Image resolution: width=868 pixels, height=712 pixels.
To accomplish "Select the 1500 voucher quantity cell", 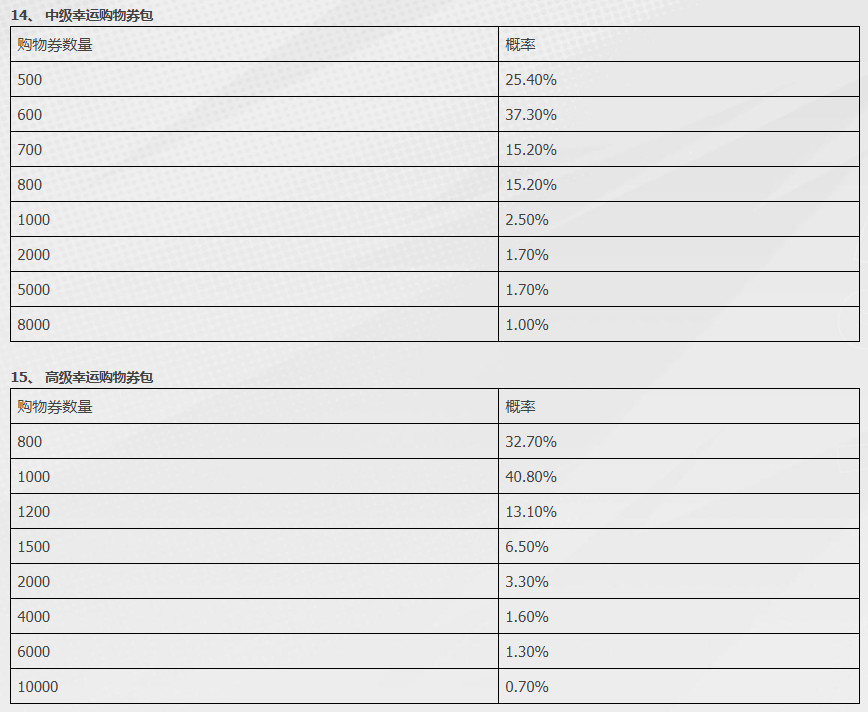I will pos(254,546).
